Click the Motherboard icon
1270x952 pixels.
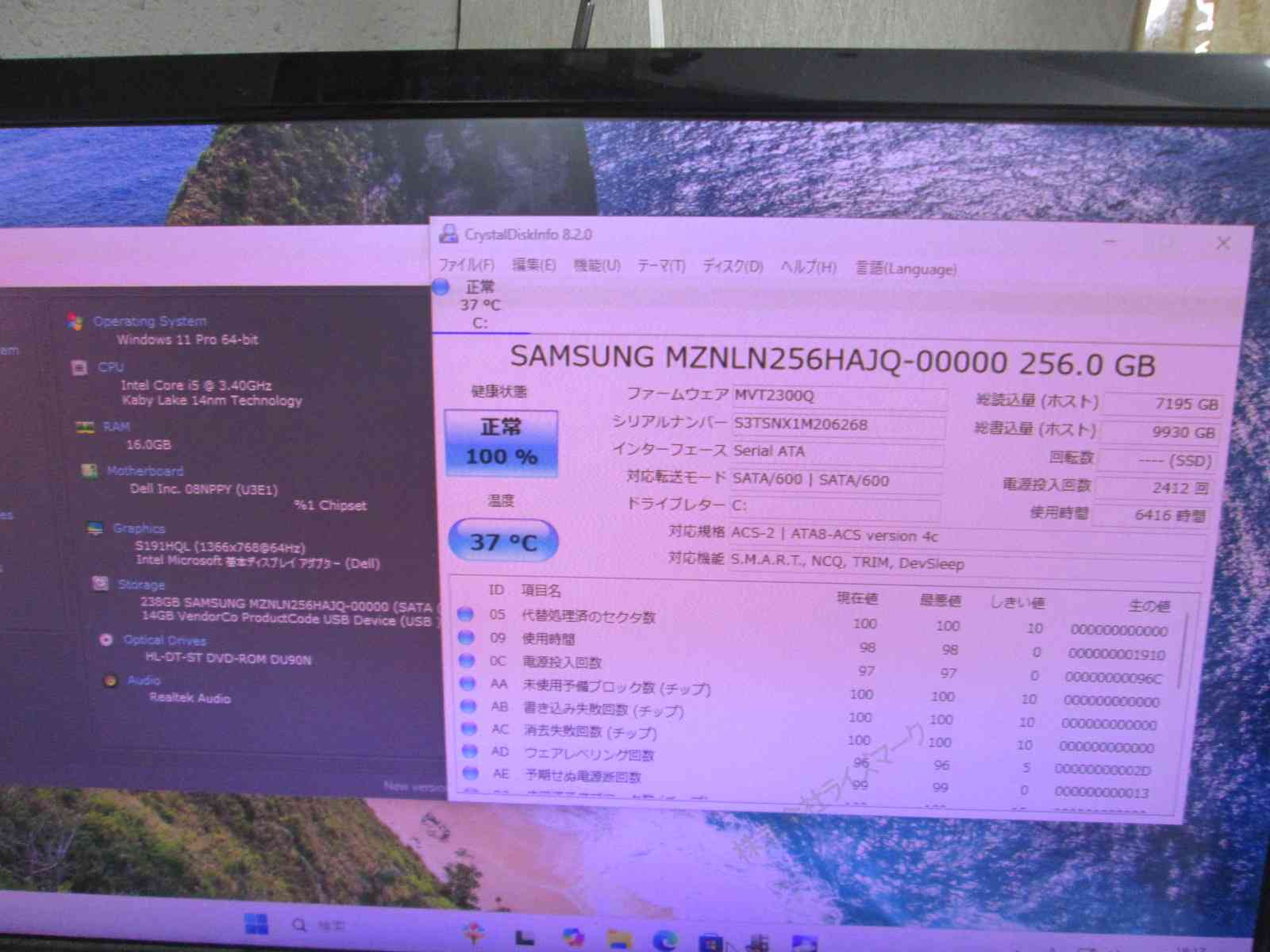[x=90, y=471]
